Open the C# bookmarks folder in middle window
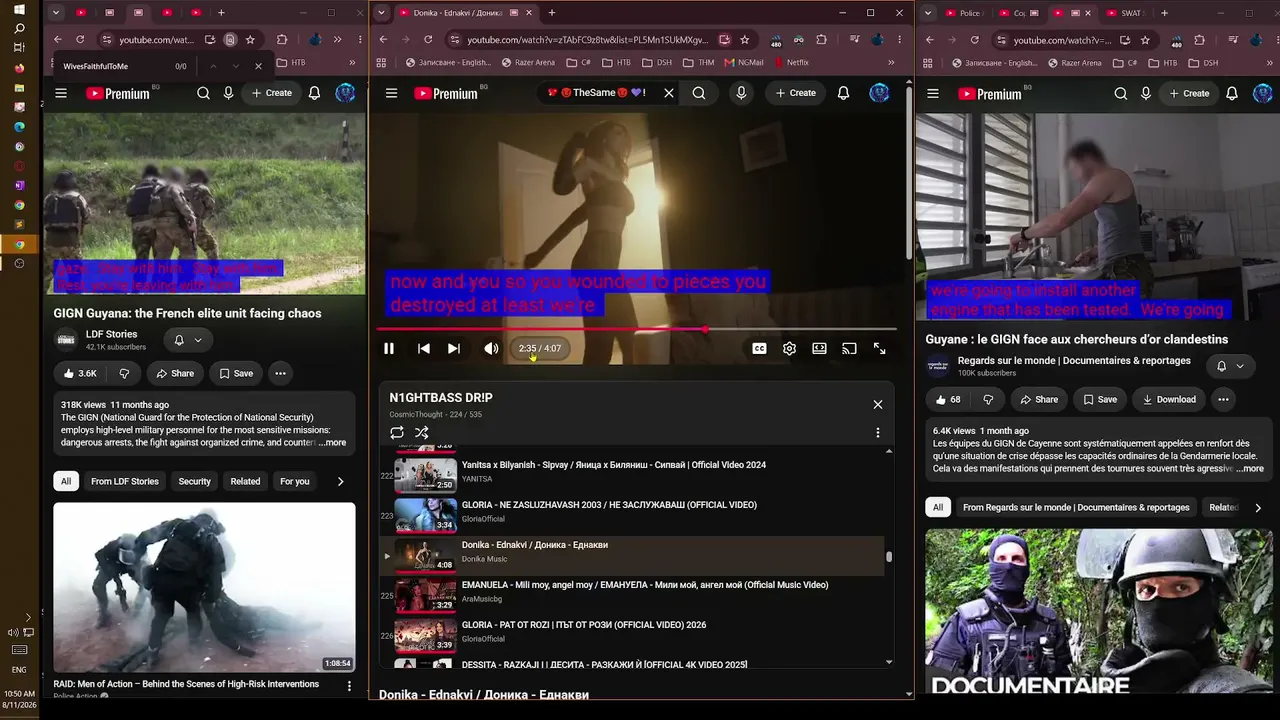Viewport: 1280px width, 720px height. pos(578,62)
